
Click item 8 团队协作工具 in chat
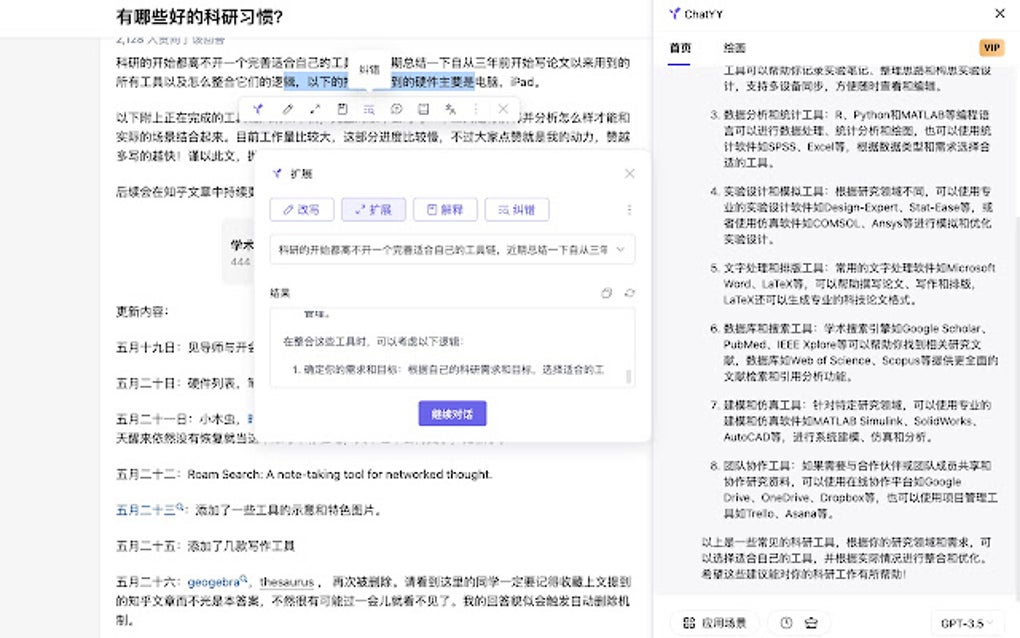(853, 490)
